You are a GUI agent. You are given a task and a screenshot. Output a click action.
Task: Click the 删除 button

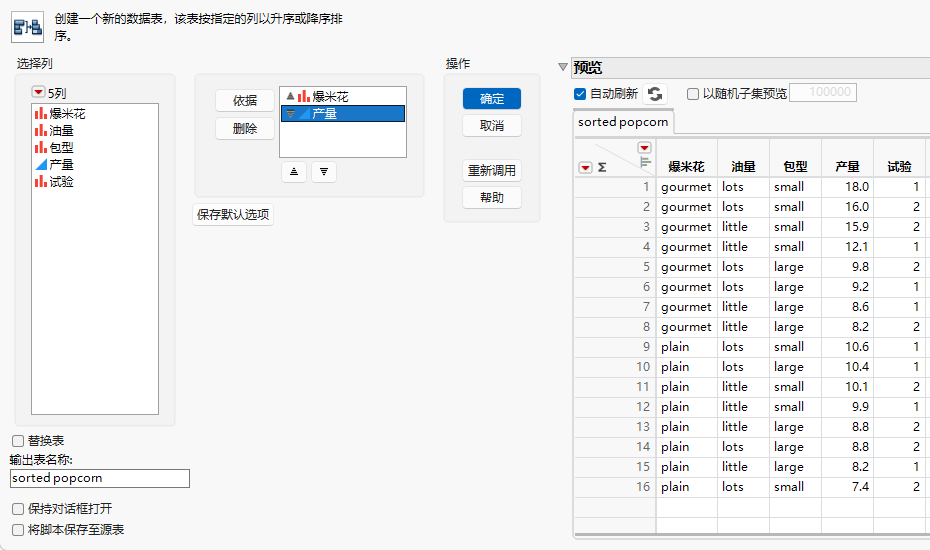tap(245, 129)
